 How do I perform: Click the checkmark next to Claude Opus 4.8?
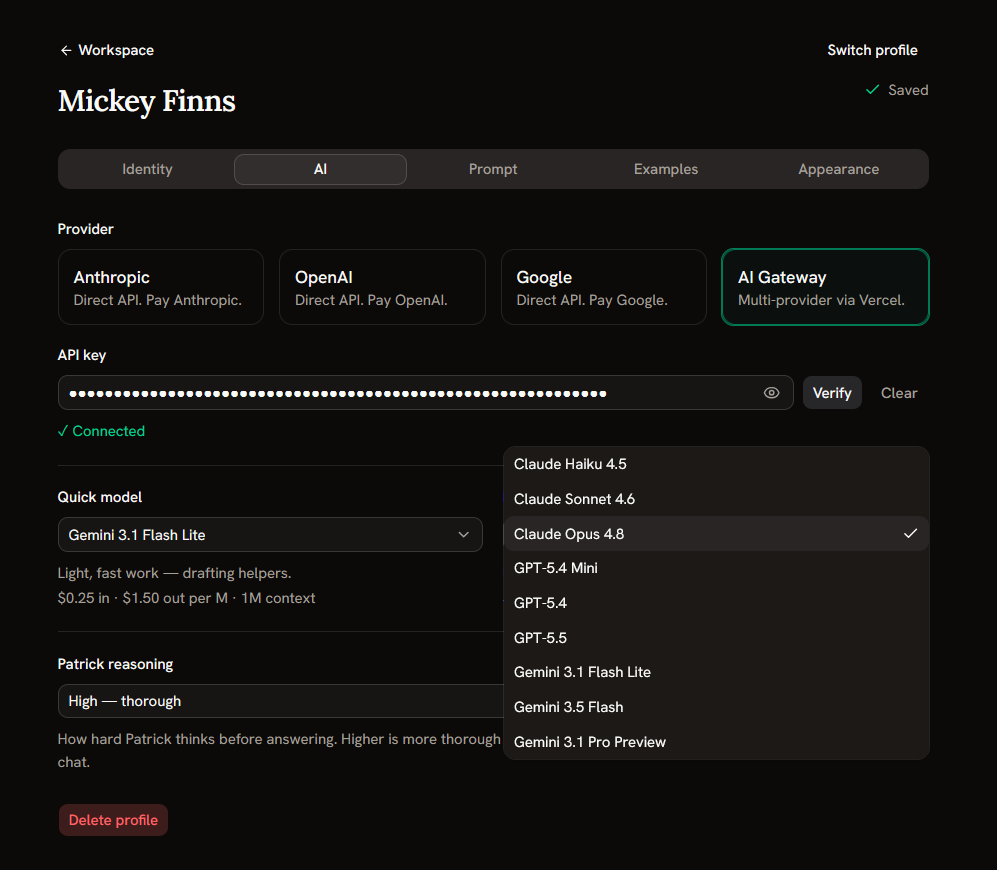pos(911,534)
